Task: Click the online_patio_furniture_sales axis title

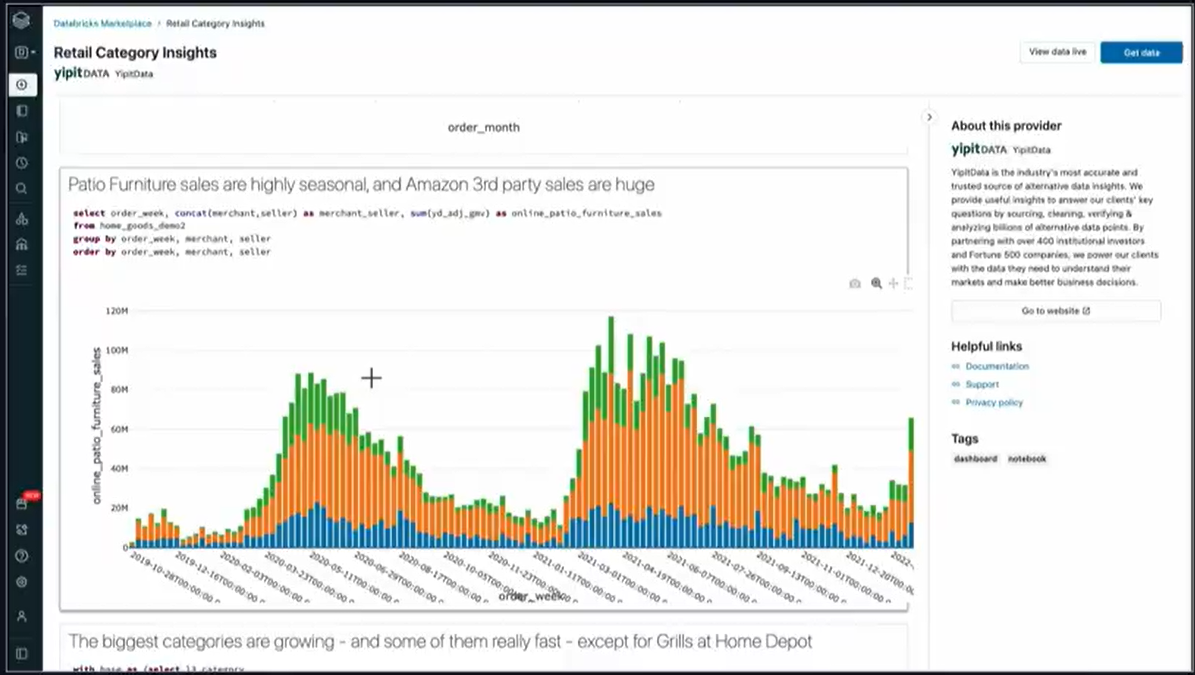Action: [x=97, y=426]
